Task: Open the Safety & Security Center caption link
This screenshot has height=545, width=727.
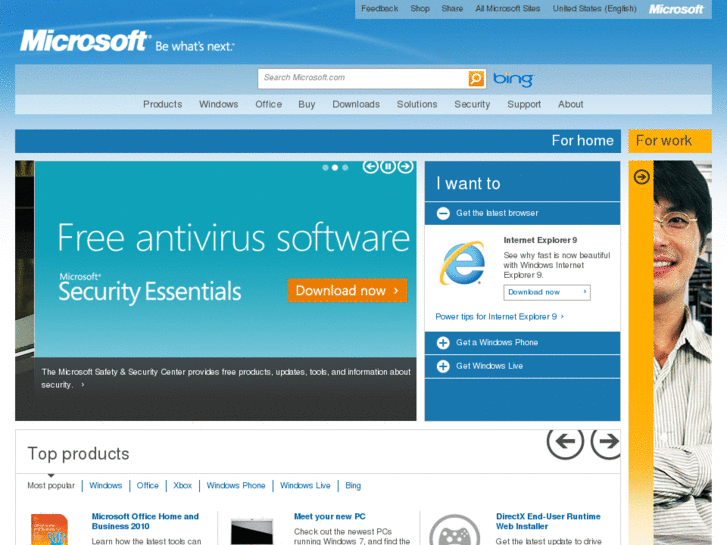Action: (225, 378)
